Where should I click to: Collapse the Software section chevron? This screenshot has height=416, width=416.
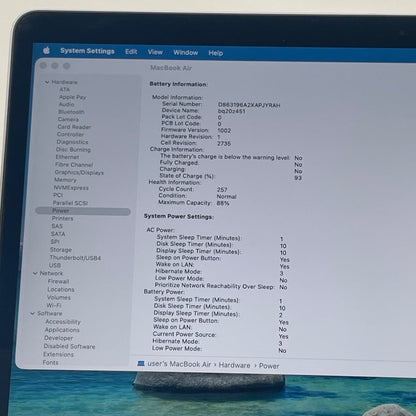pos(33,313)
